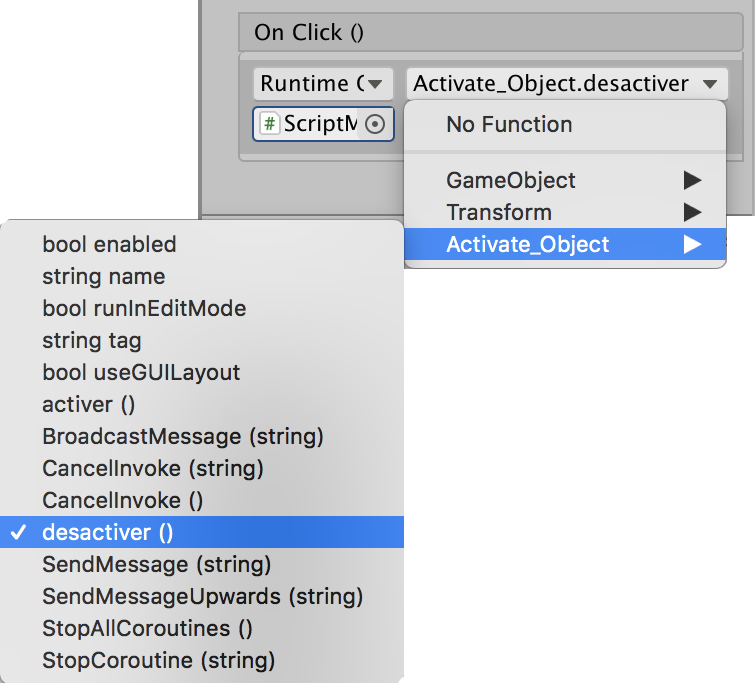Select bool runInEditMode option
Viewport: 755px width, 683px height.
pyautogui.click(x=144, y=308)
